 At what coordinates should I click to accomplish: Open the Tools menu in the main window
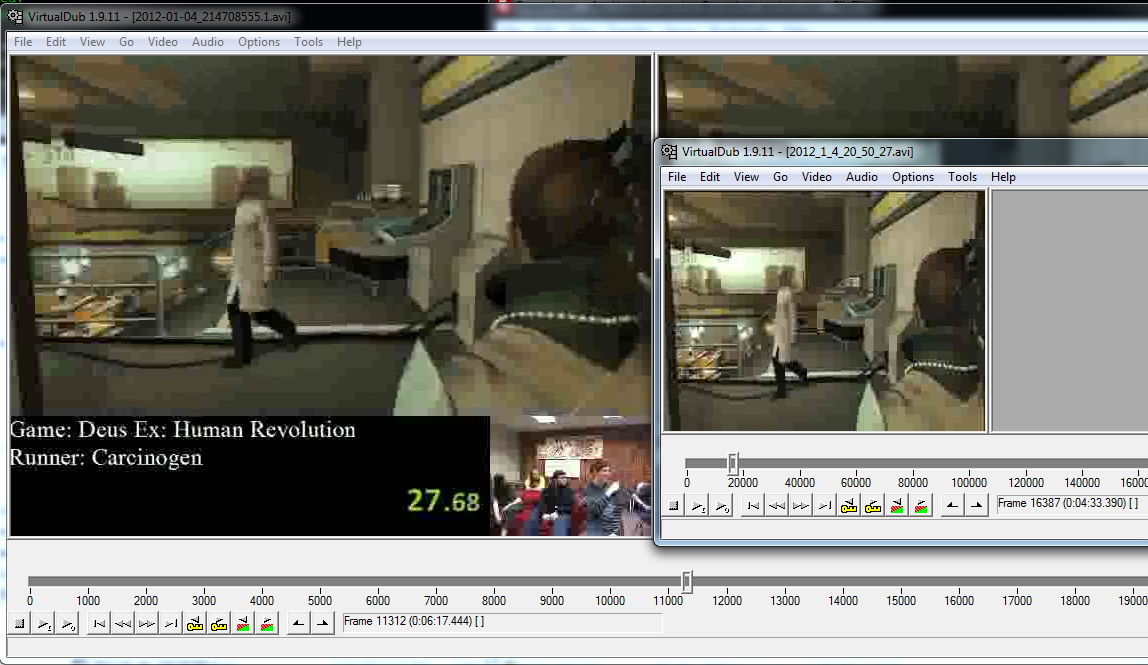308,42
